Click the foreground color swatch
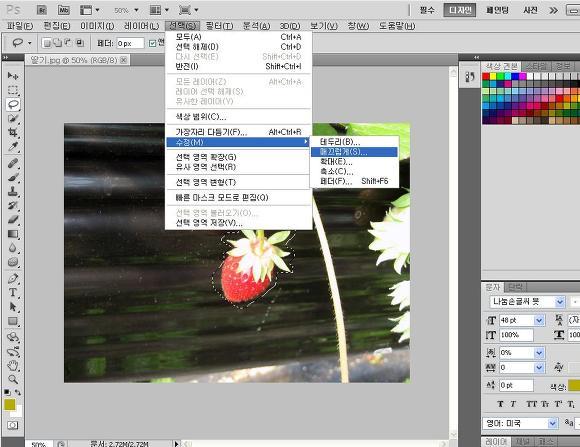The height and width of the screenshot is (447, 580). pos(10,404)
